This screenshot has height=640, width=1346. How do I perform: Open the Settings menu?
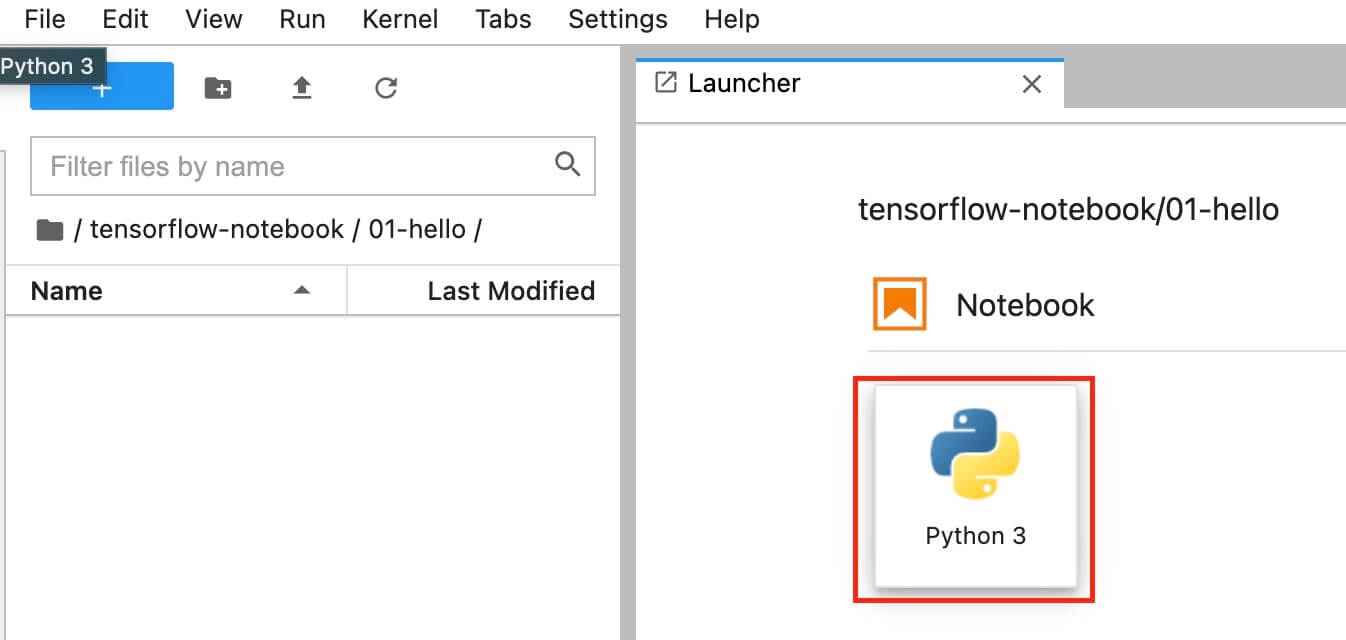click(x=617, y=19)
